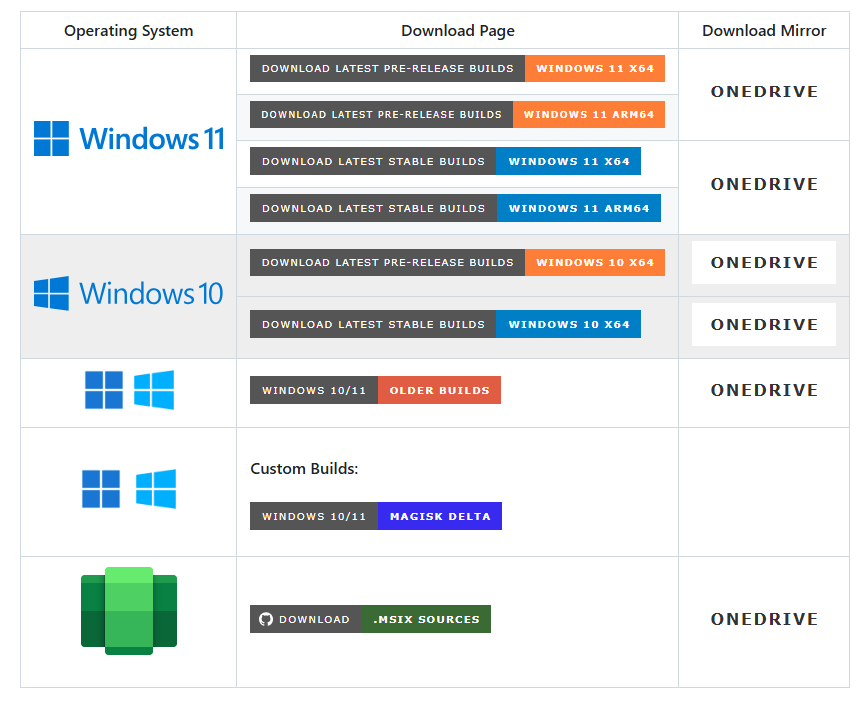The image size is (867, 704).
Task: Click the Windows 11 logo image
Action: click(129, 138)
